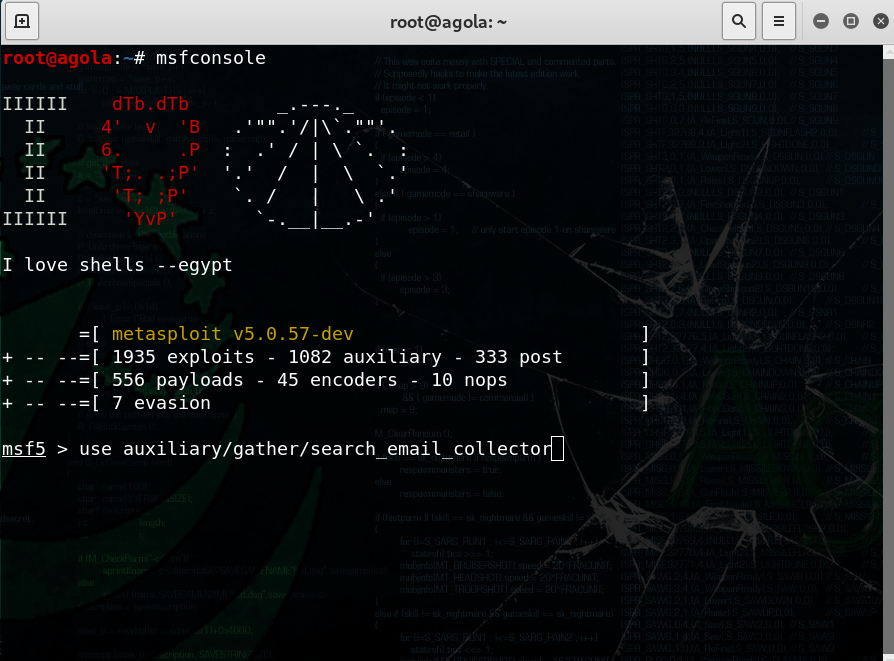
Task: Click the terminal vertical scrollbar
Action: (x=888, y=353)
